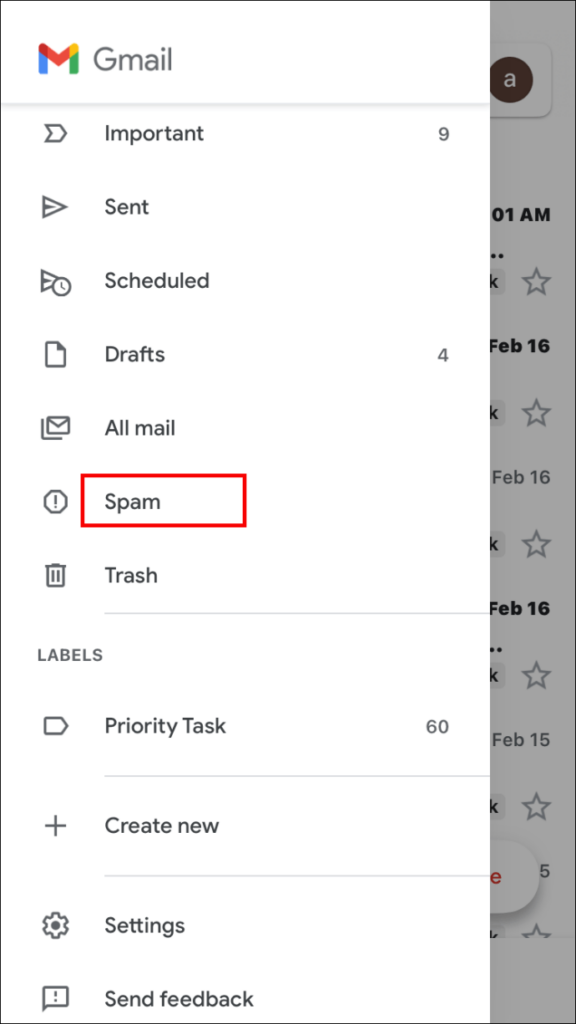Image resolution: width=576 pixels, height=1024 pixels.
Task: Click the Sent paper plane icon
Action: point(55,207)
